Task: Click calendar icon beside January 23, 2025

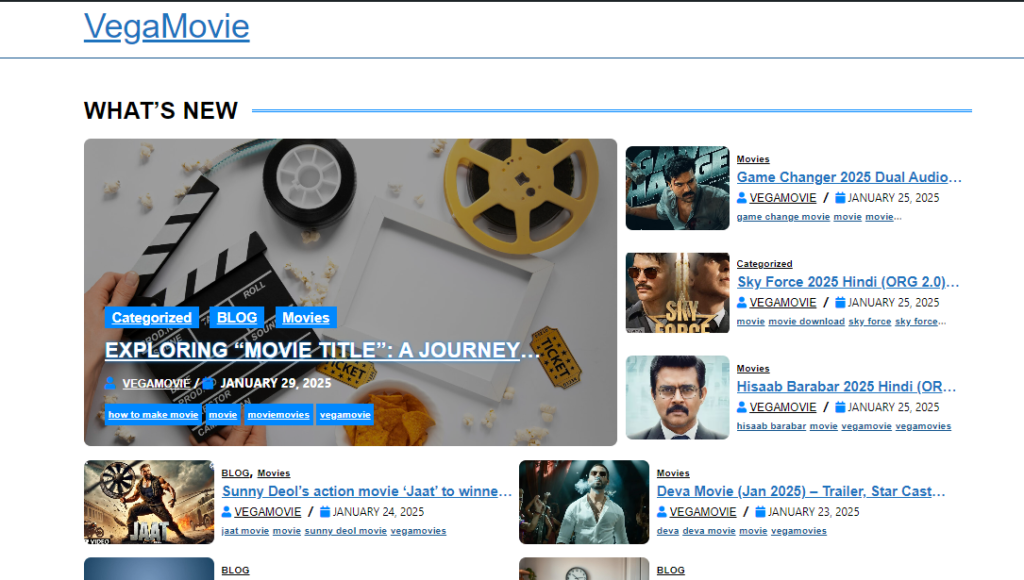Action: pyautogui.click(x=760, y=512)
